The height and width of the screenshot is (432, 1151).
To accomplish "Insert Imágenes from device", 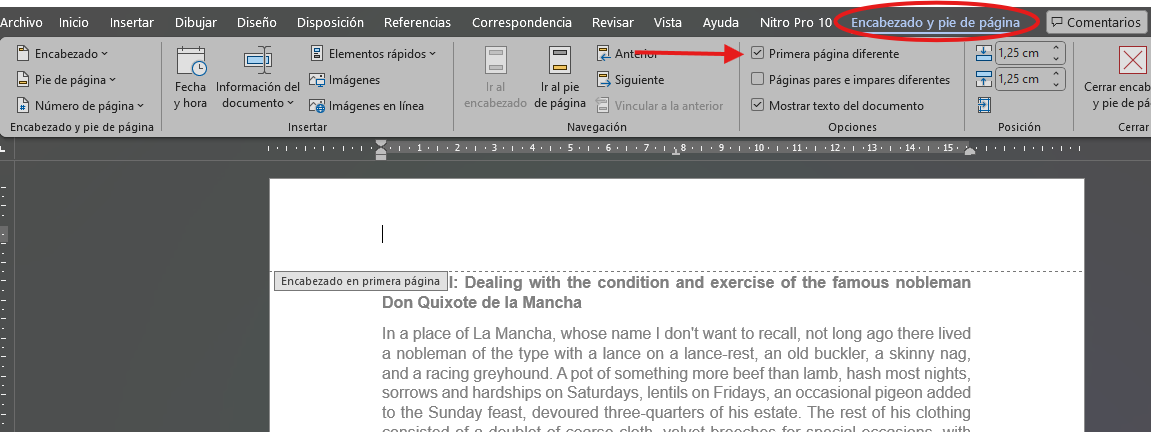I will (x=345, y=79).
